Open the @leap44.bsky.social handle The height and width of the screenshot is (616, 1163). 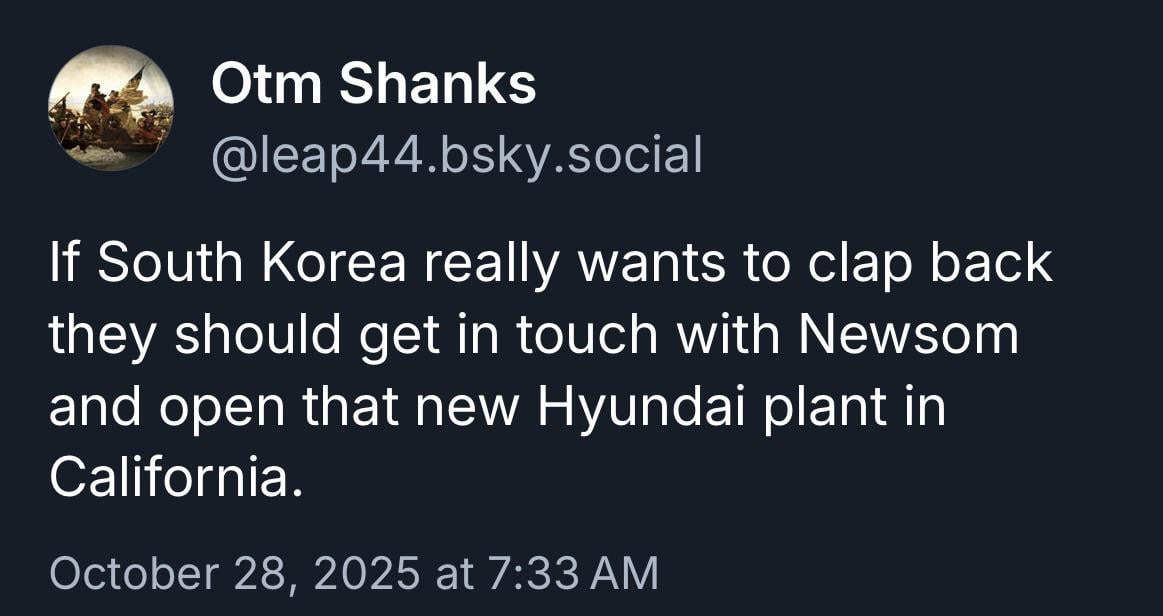pos(456,154)
